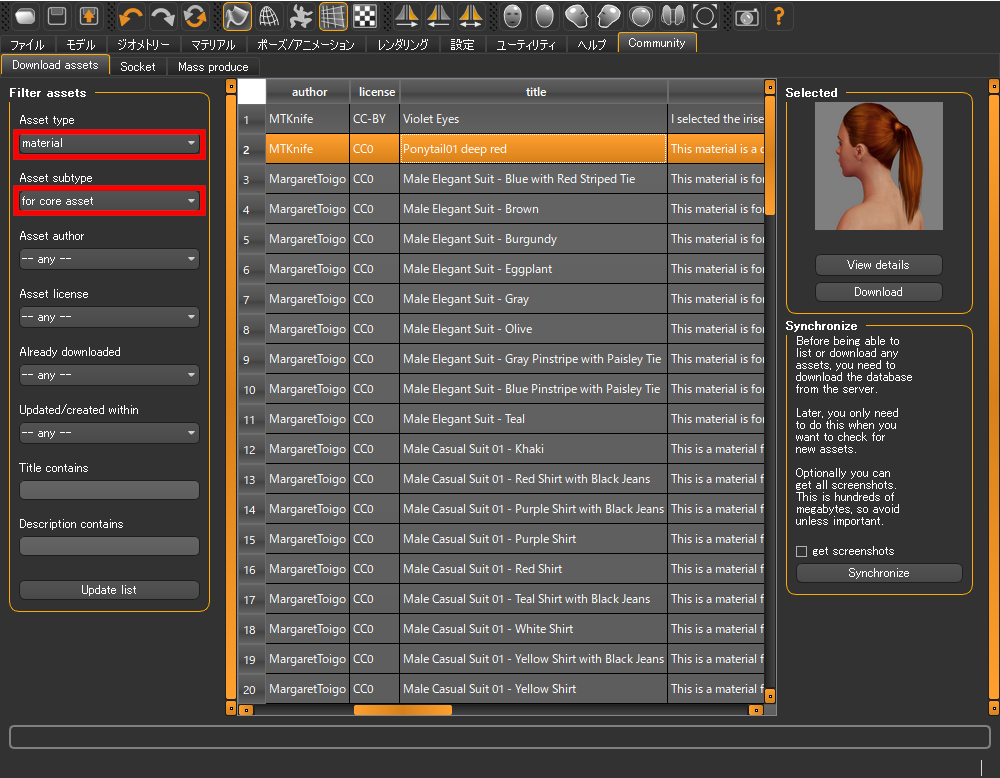The image size is (1000, 778).
Task: Switch to the Mass produce tab
Action: pyautogui.click(x=213, y=66)
